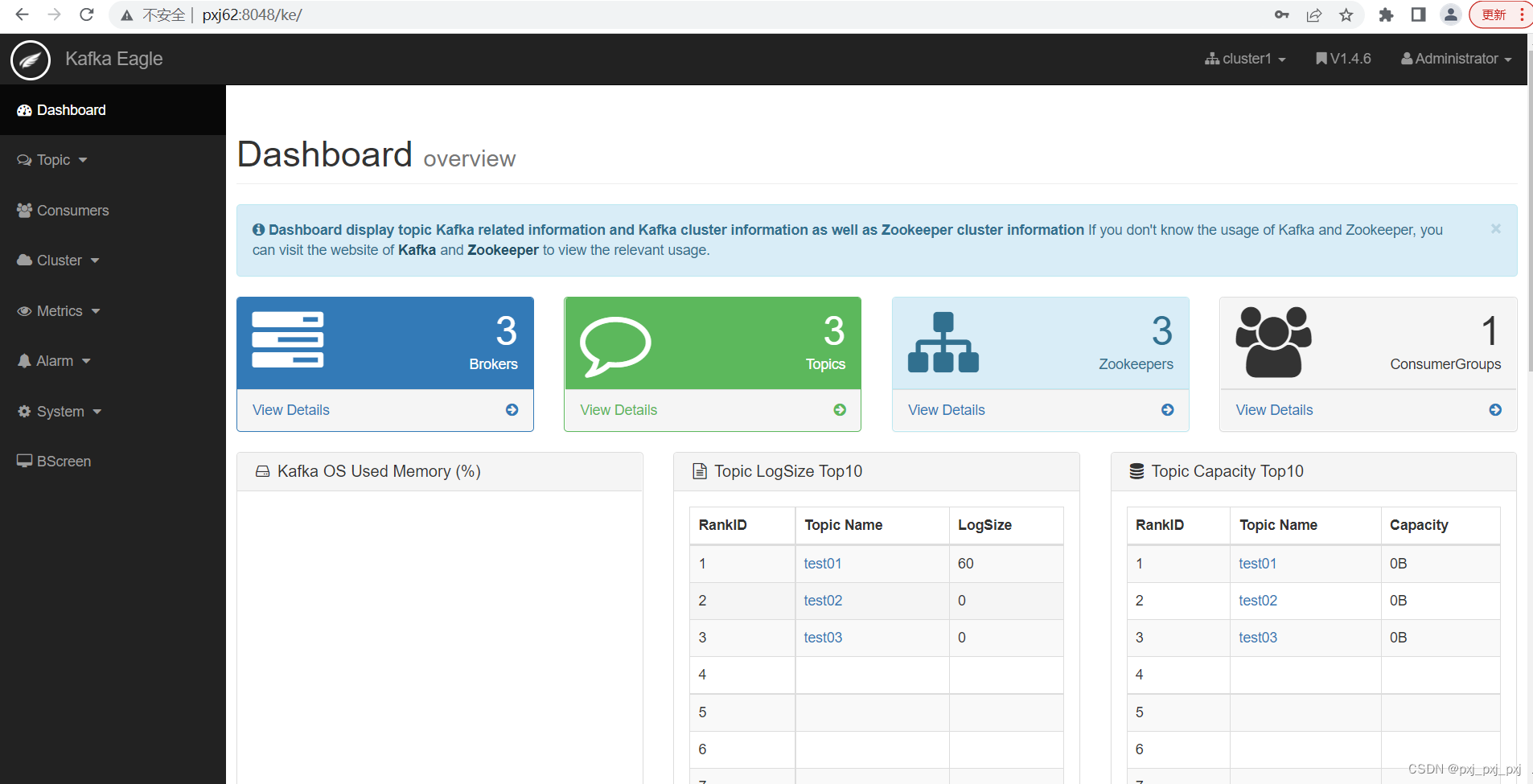
Task: Open test02 in Topic Capacity table
Action: tap(1258, 601)
